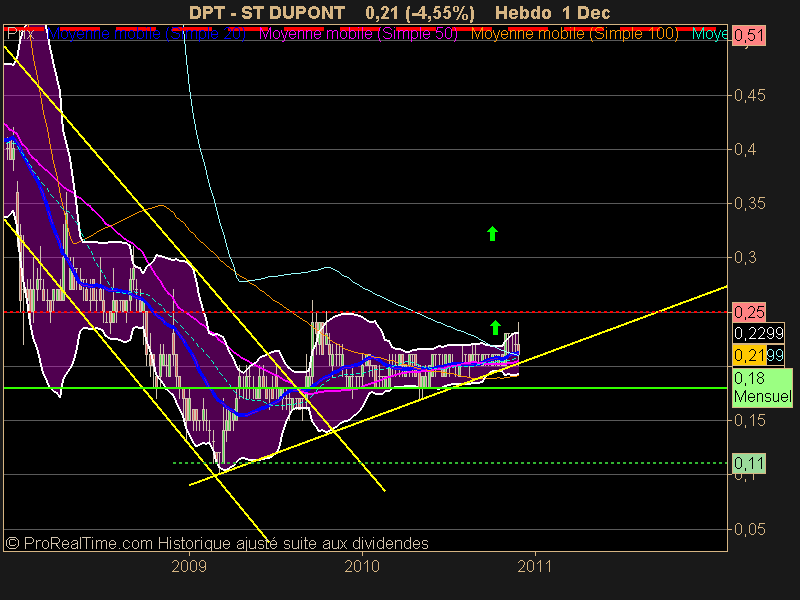
Task: Click the 'Hebdo' timeframe label in title
Action: click(x=523, y=13)
